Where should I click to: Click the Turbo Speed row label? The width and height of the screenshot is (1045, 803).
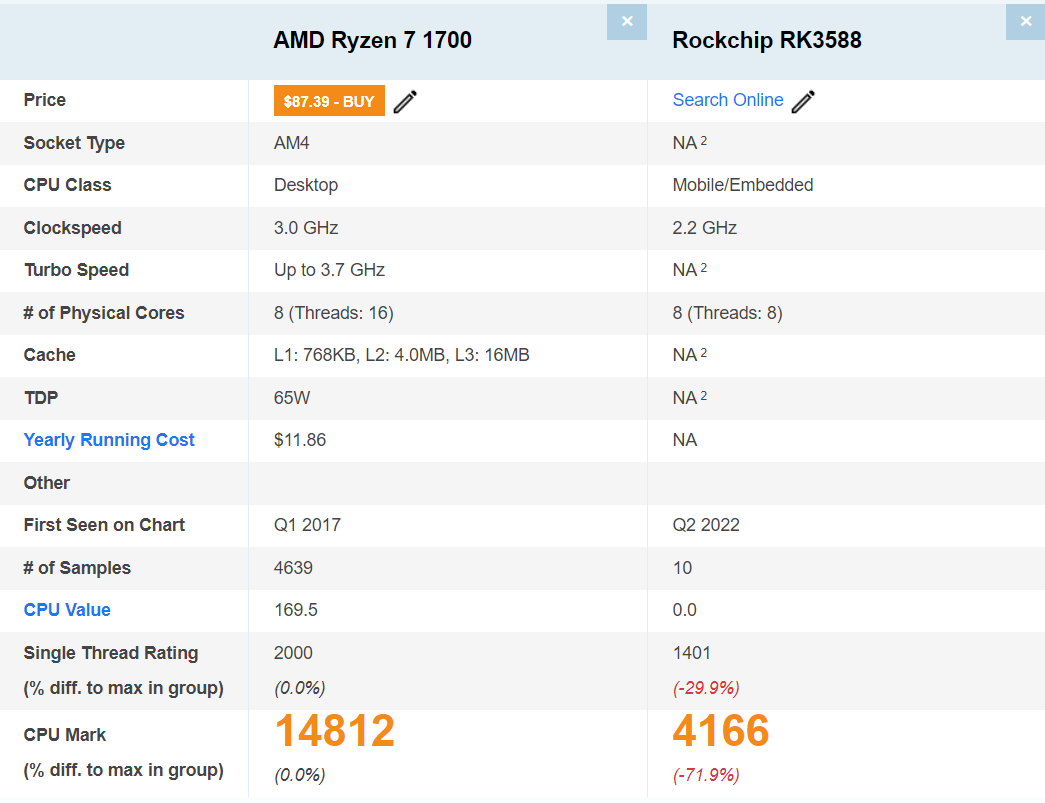coord(77,270)
